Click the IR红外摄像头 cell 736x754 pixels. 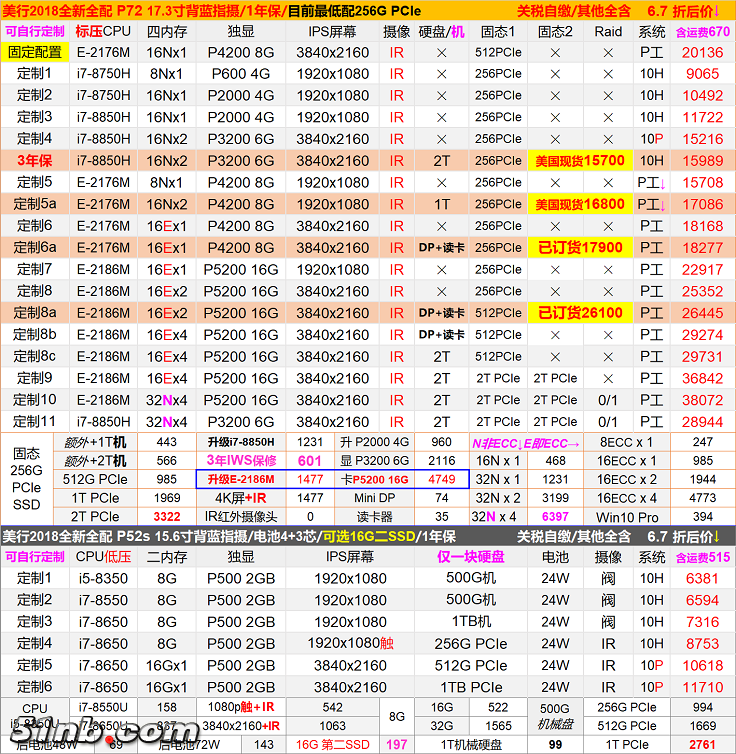240,517
